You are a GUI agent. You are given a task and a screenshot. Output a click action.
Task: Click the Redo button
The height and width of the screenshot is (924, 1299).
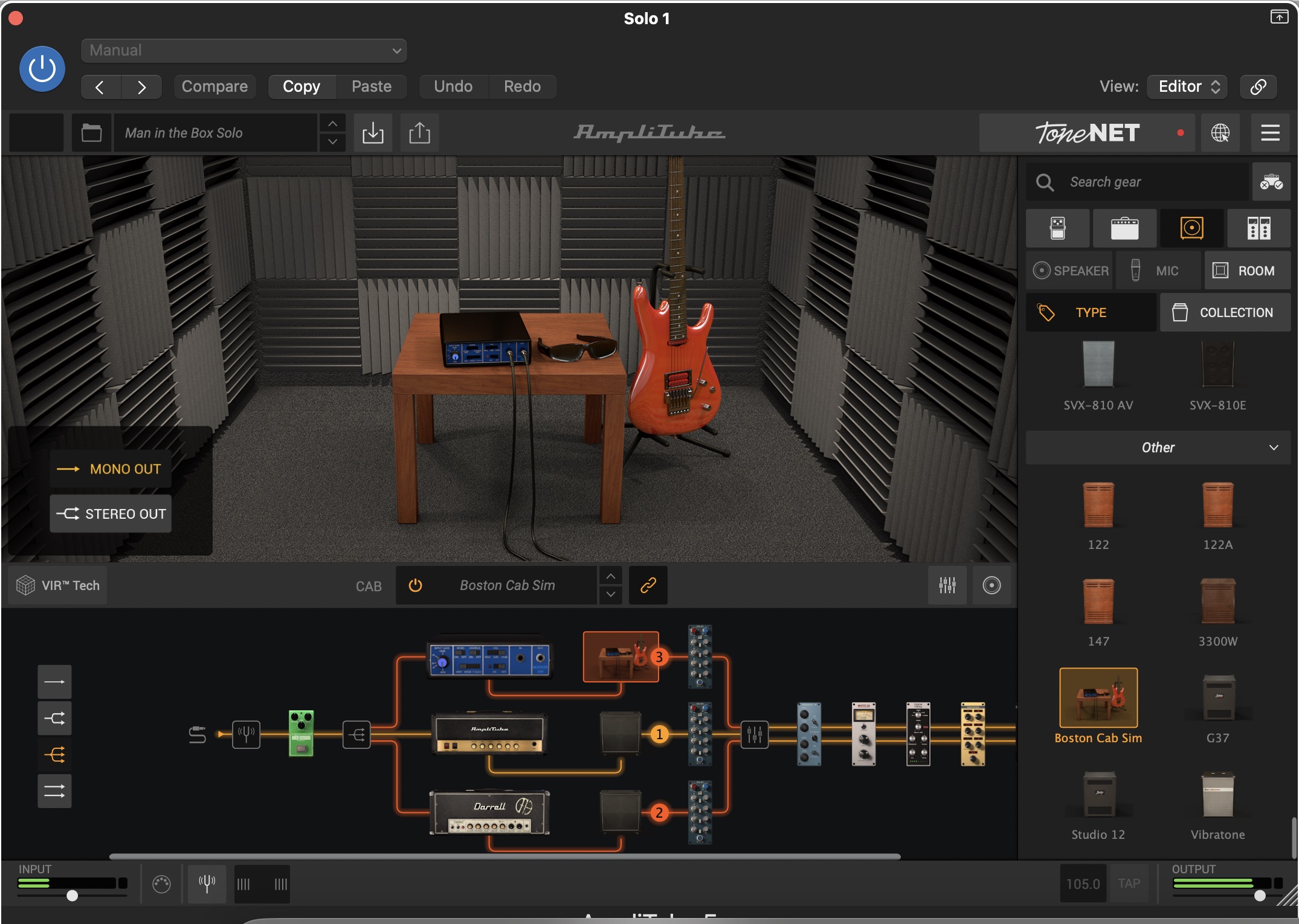(523, 86)
